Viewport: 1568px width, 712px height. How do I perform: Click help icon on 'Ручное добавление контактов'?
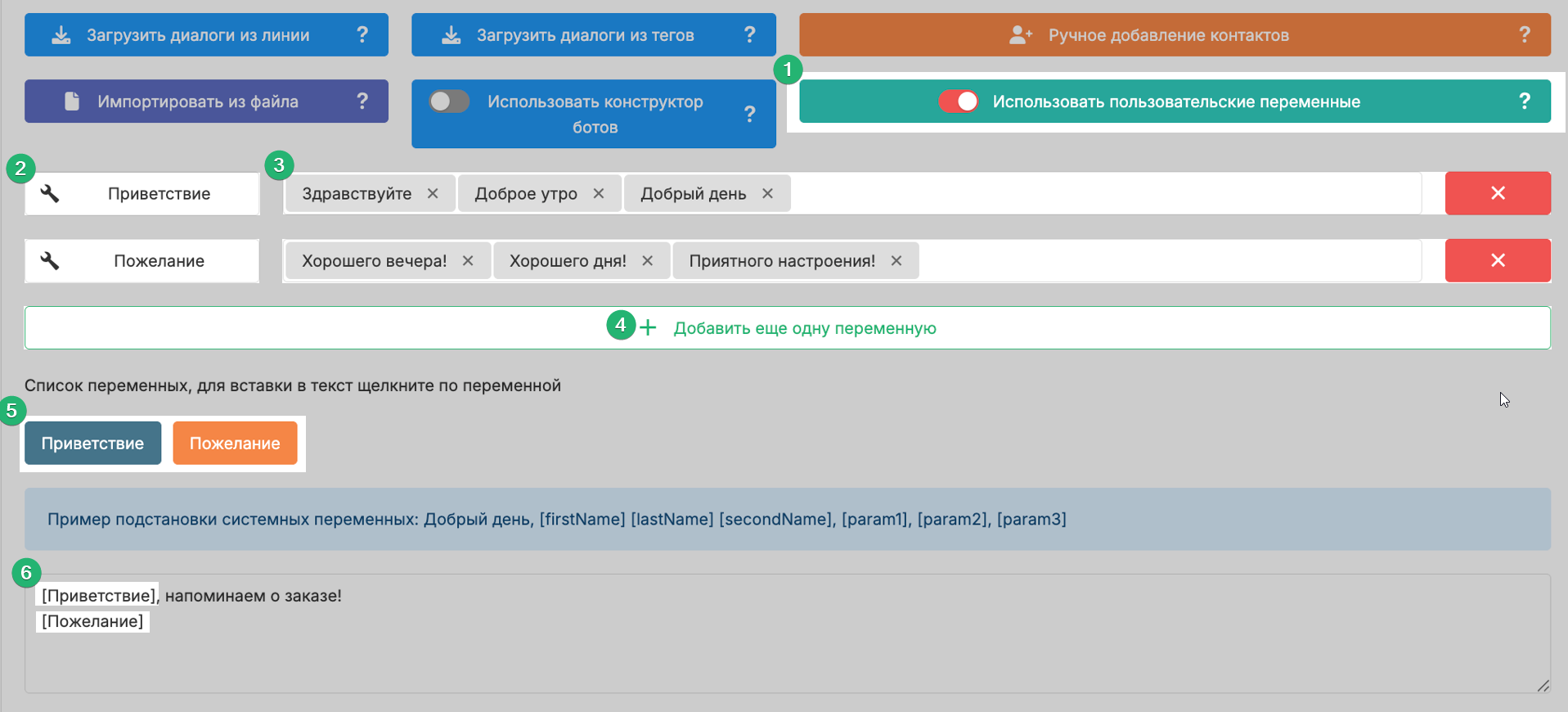click(1524, 34)
